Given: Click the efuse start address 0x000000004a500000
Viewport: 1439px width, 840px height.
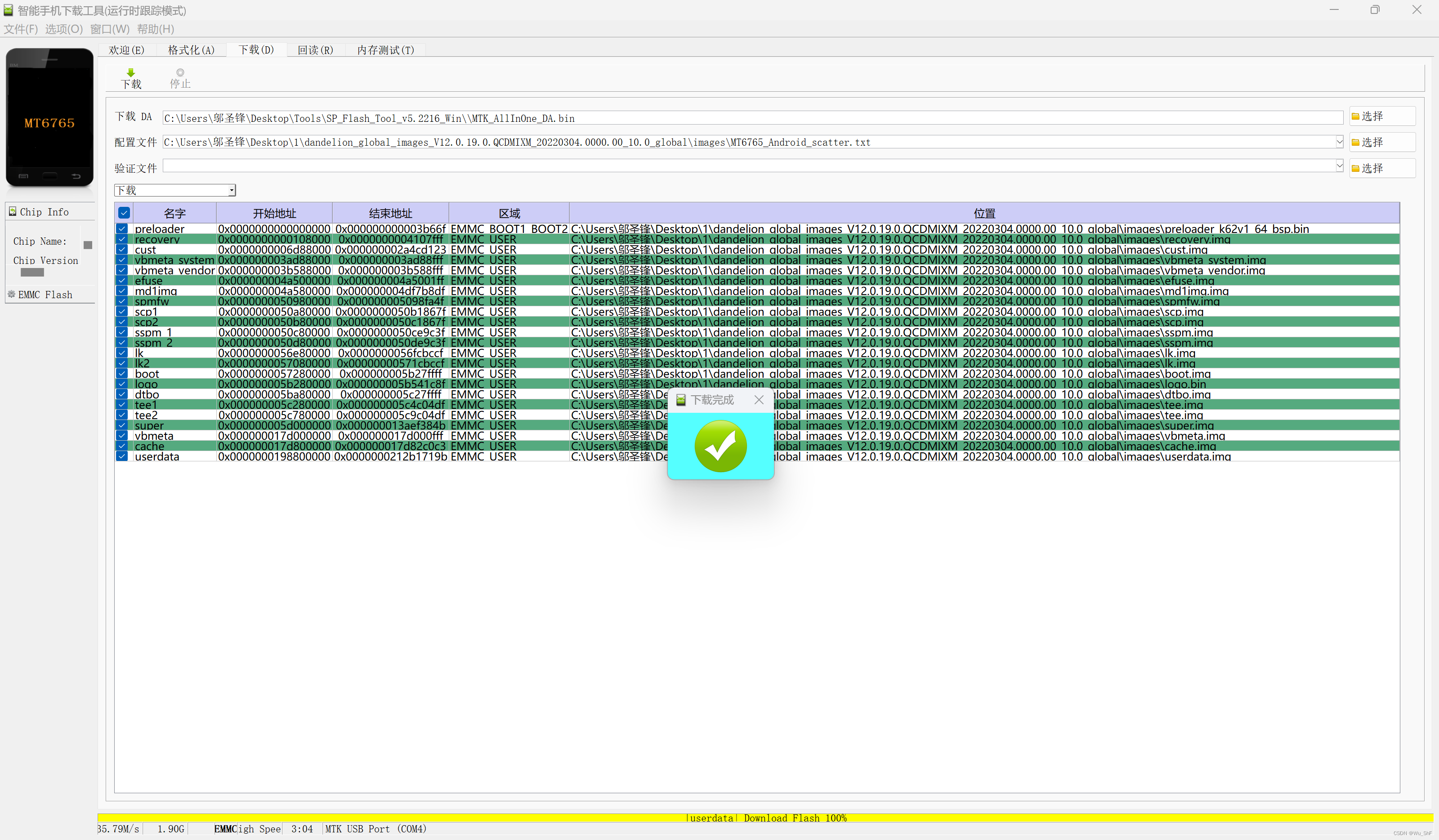Looking at the screenshot, I should point(274,281).
